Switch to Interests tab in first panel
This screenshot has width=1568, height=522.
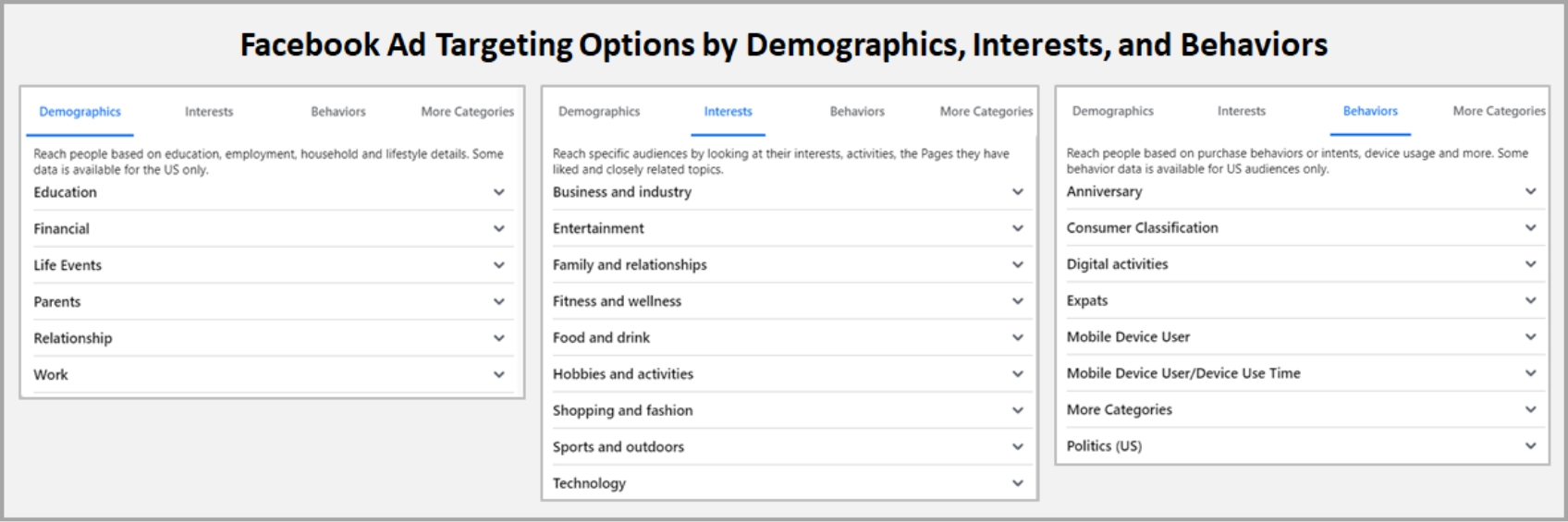(x=209, y=112)
